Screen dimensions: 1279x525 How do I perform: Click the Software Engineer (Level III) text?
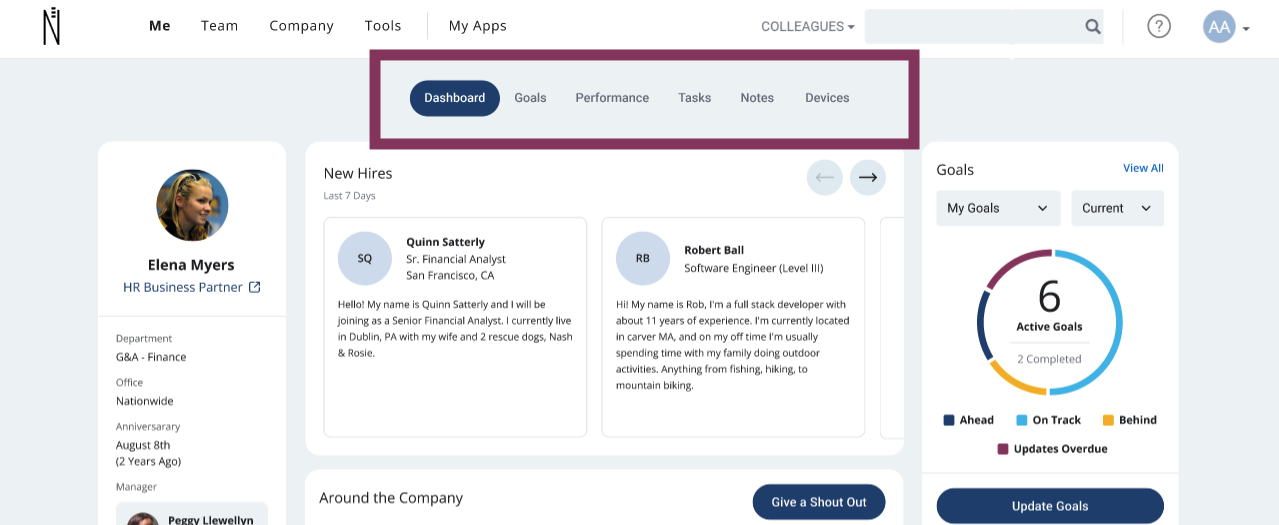click(x=754, y=268)
